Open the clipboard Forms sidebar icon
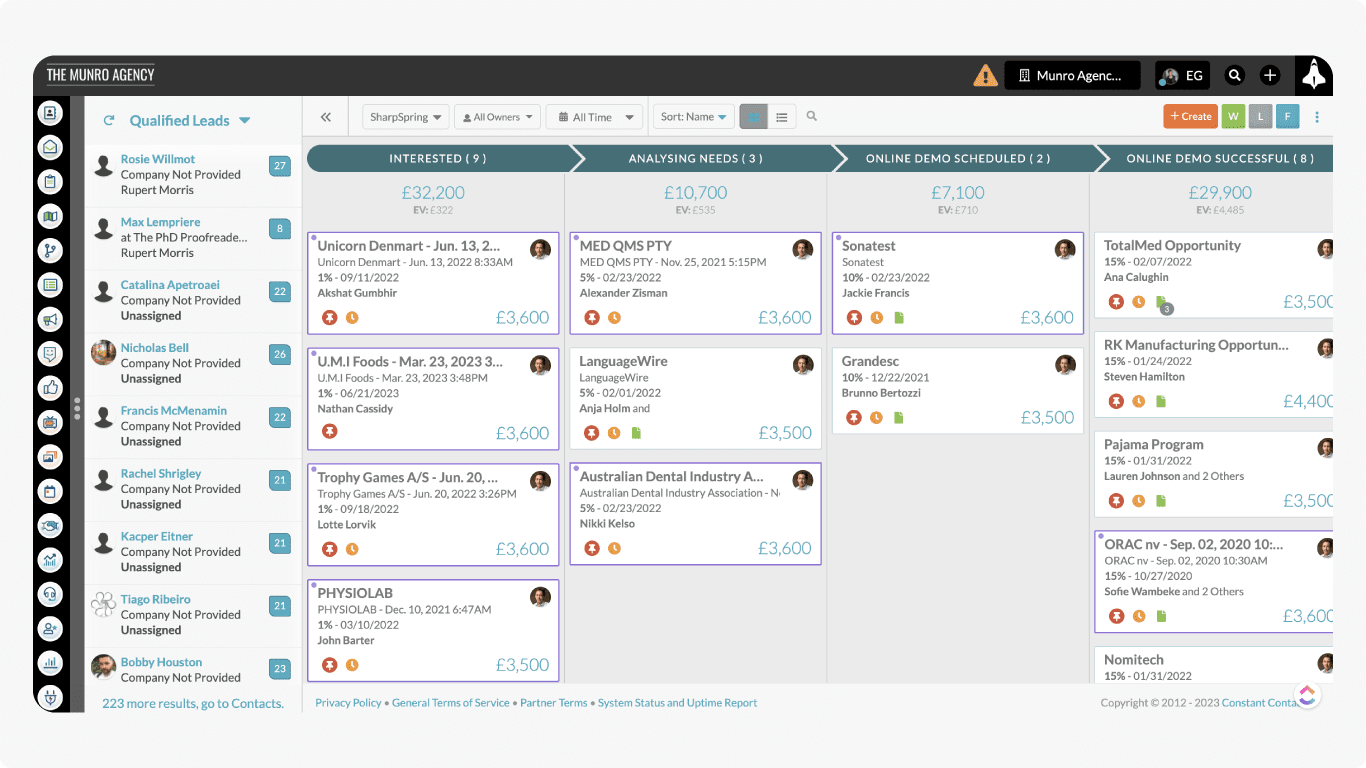This screenshot has height=768, width=1366. click(50, 182)
